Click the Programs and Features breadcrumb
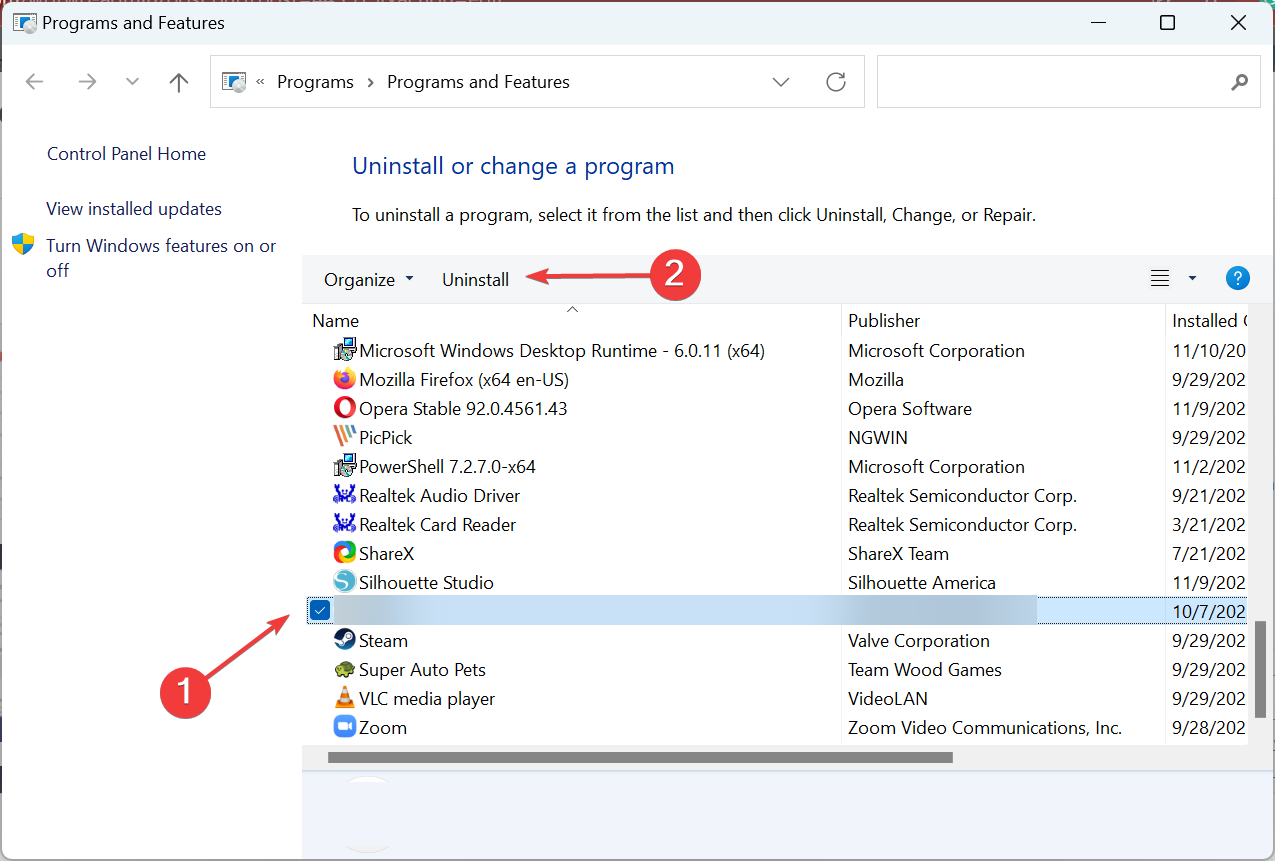This screenshot has width=1275, height=861. pyautogui.click(x=478, y=82)
